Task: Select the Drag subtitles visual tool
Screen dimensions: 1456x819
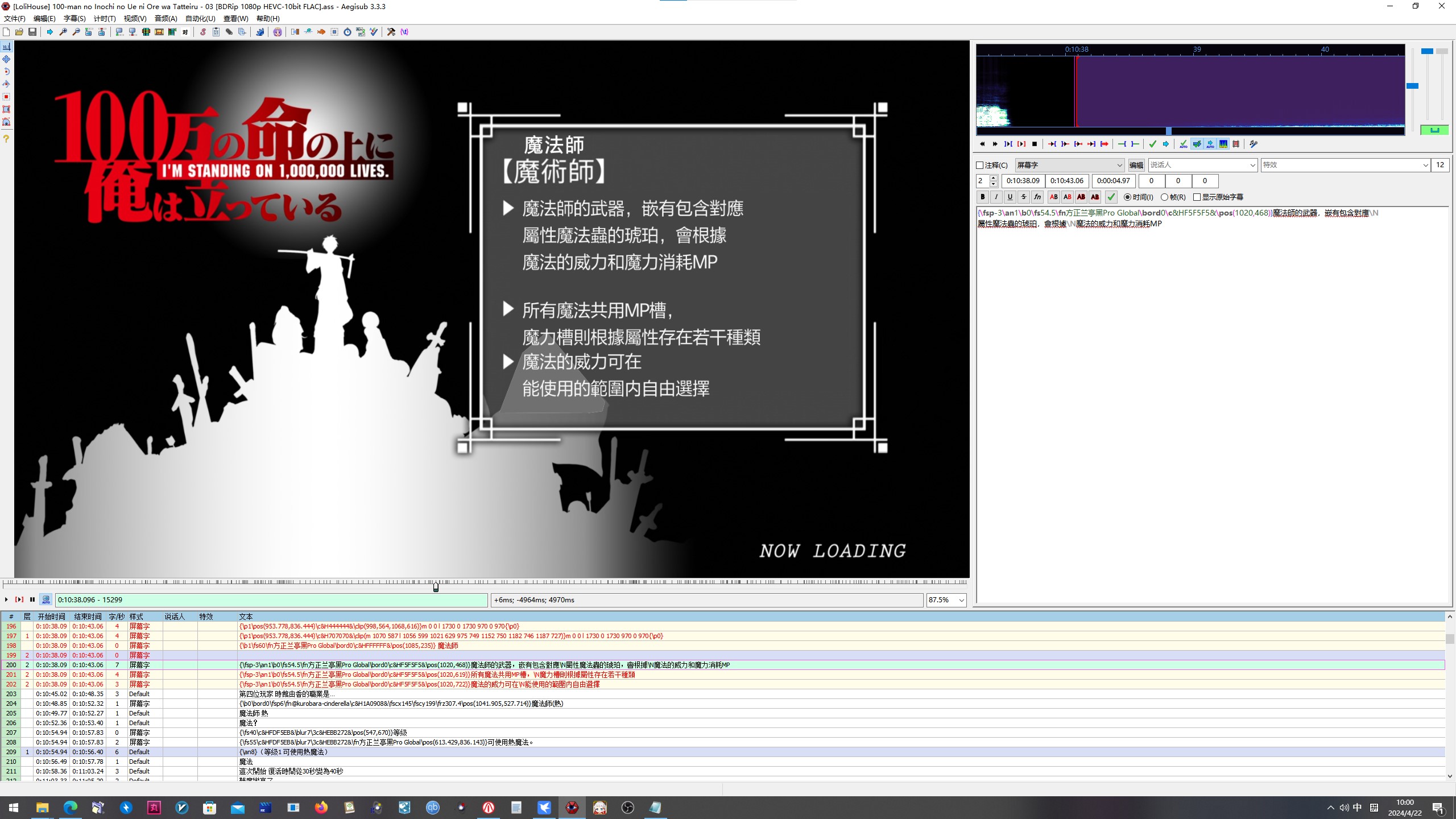Action: pos(6,59)
